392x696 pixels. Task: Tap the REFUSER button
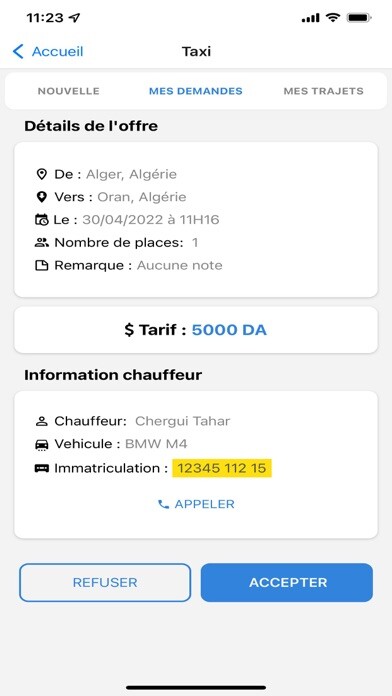pyautogui.click(x=105, y=582)
